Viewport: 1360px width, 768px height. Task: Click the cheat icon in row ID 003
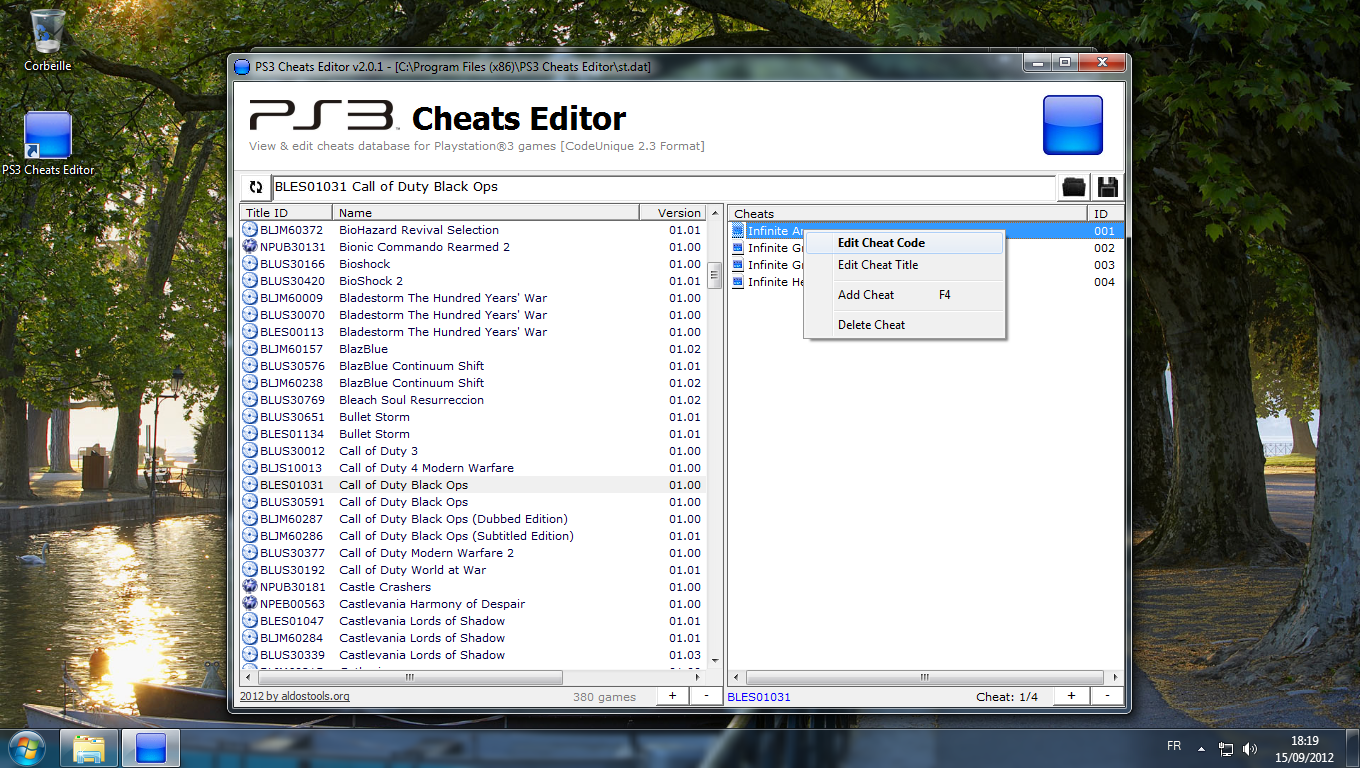[738, 265]
